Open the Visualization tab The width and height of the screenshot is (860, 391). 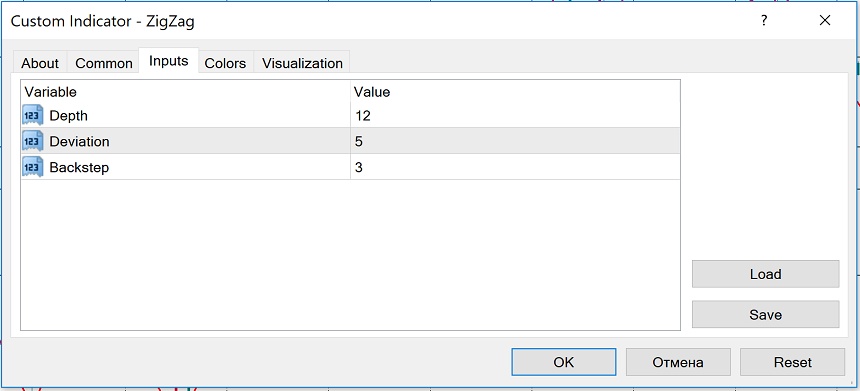[302, 63]
